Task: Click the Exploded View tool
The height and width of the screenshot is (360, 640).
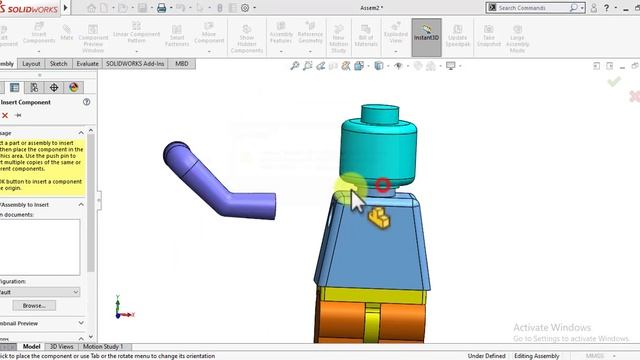Action: coord(396,33)
